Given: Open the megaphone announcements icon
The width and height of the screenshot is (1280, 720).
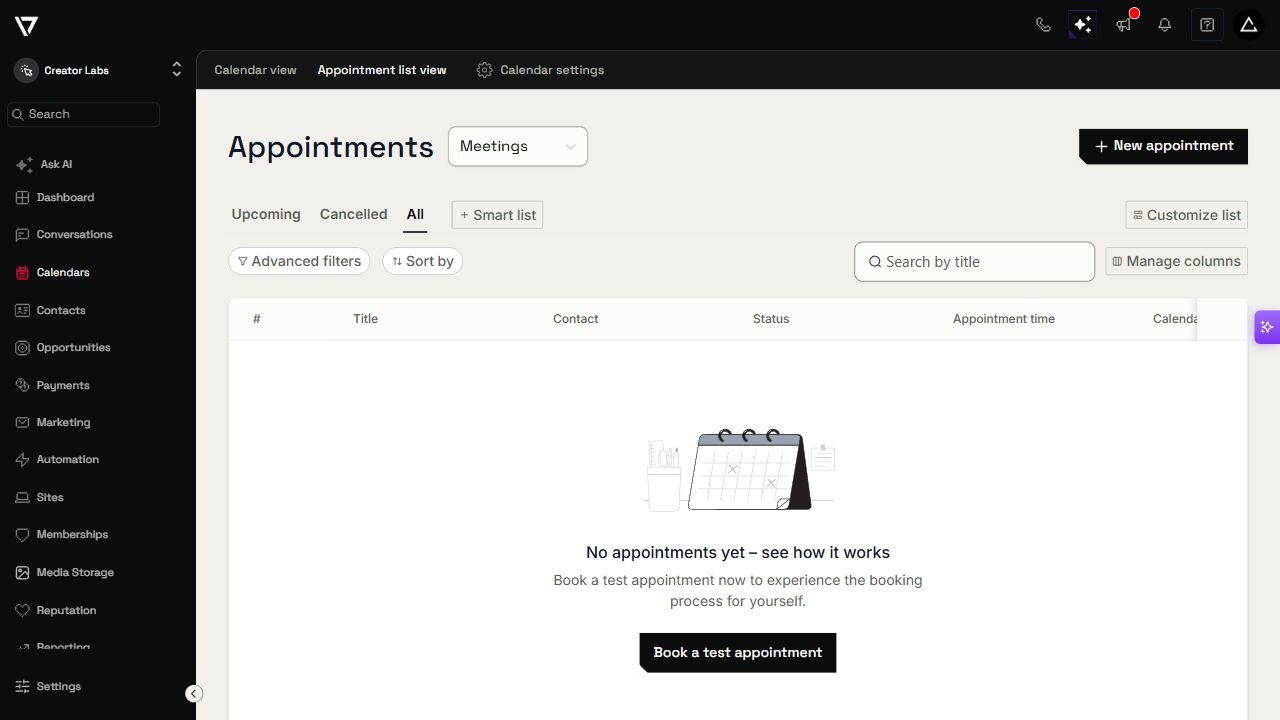Looking at the screenshot, I should [1124, 25].
